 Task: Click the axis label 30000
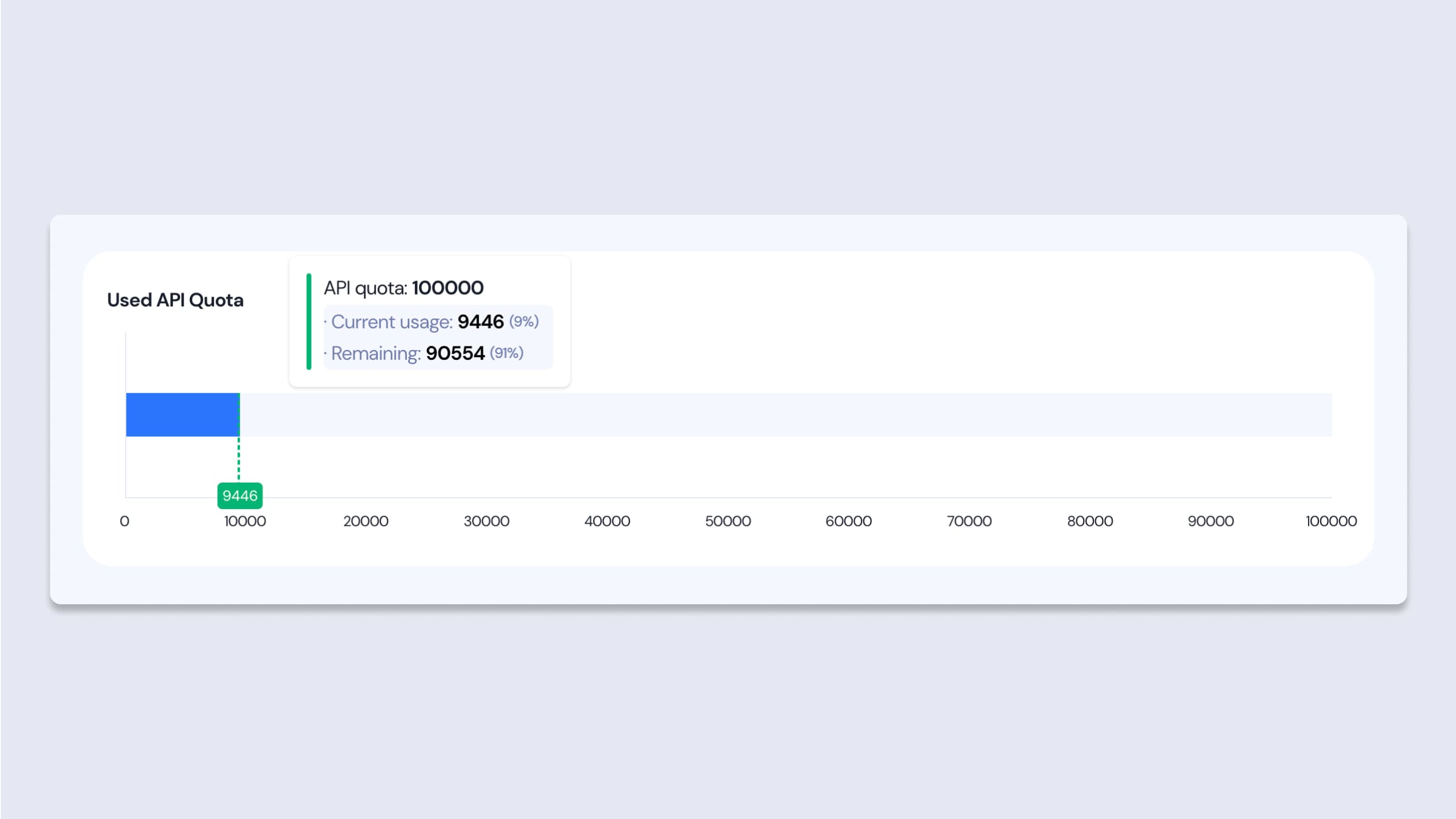point(486,521)
